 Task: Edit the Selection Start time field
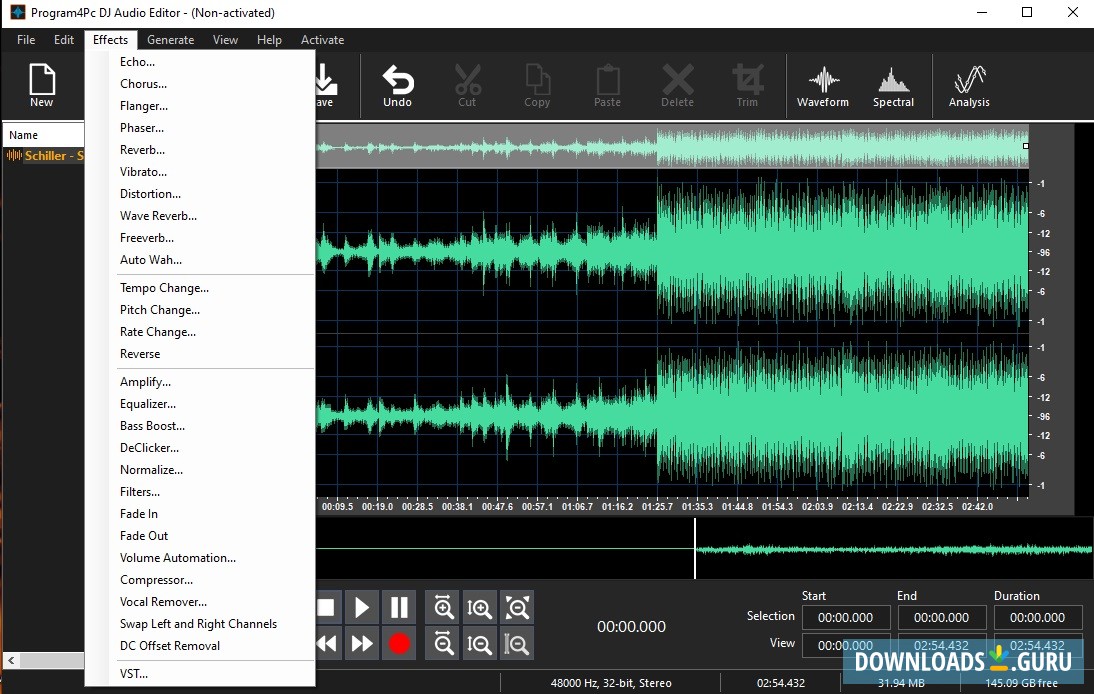[x=845, y=617]
